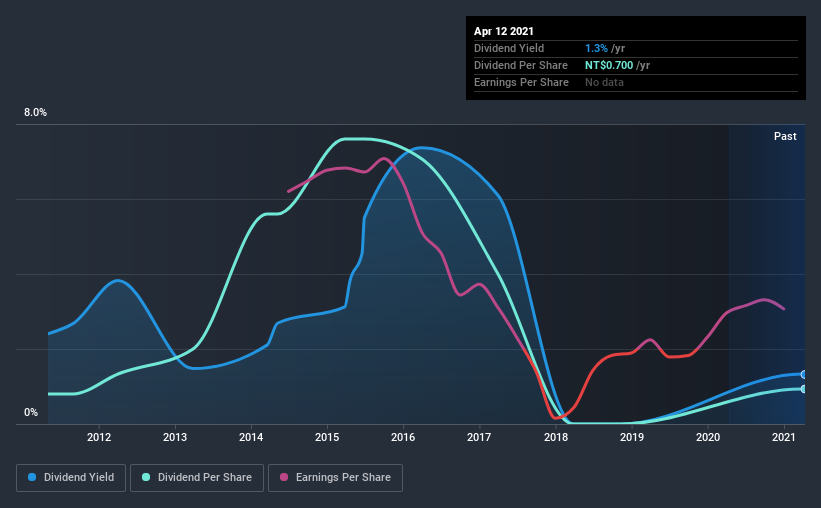Screen dimensions: 821x508
Task: Click the 2016 x-axis label
Action: 403,437
